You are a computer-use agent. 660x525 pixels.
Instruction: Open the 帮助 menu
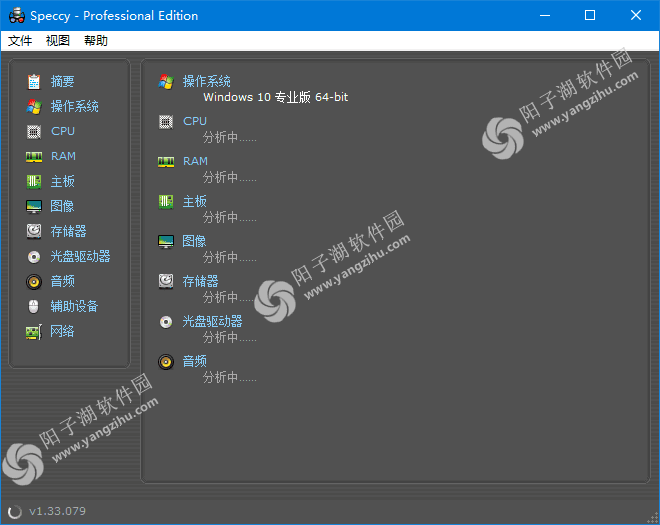96,41
